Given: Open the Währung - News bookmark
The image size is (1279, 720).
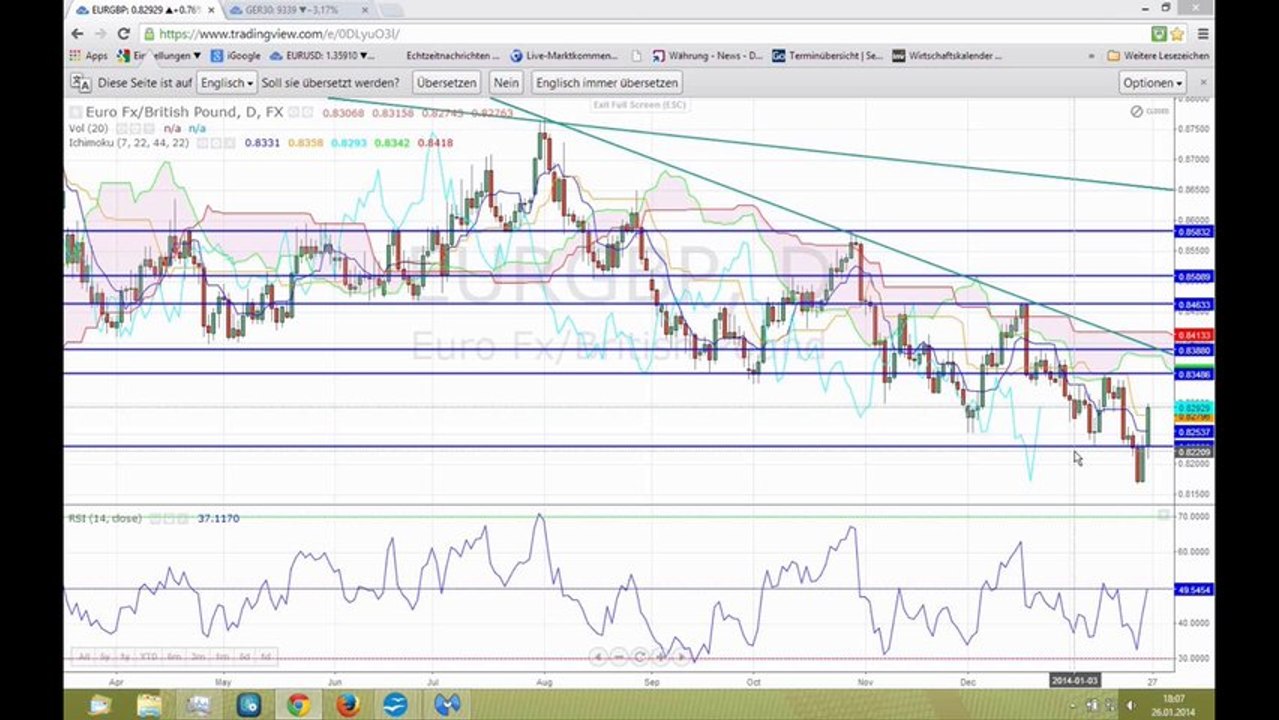Looking at the screenshot, I should coord(707,56).
